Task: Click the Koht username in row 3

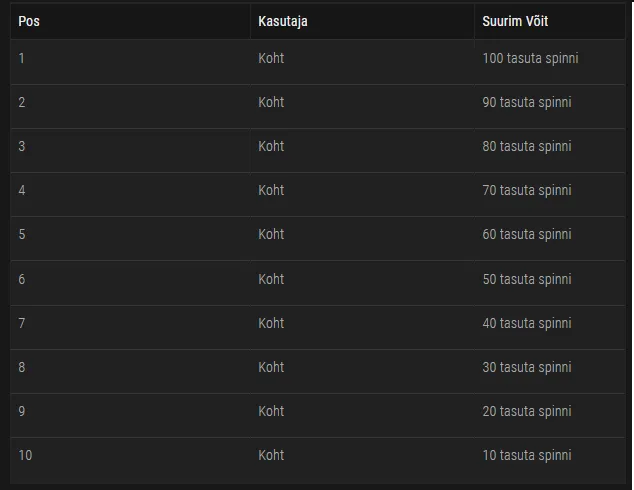Action: [x=271, y=146]
